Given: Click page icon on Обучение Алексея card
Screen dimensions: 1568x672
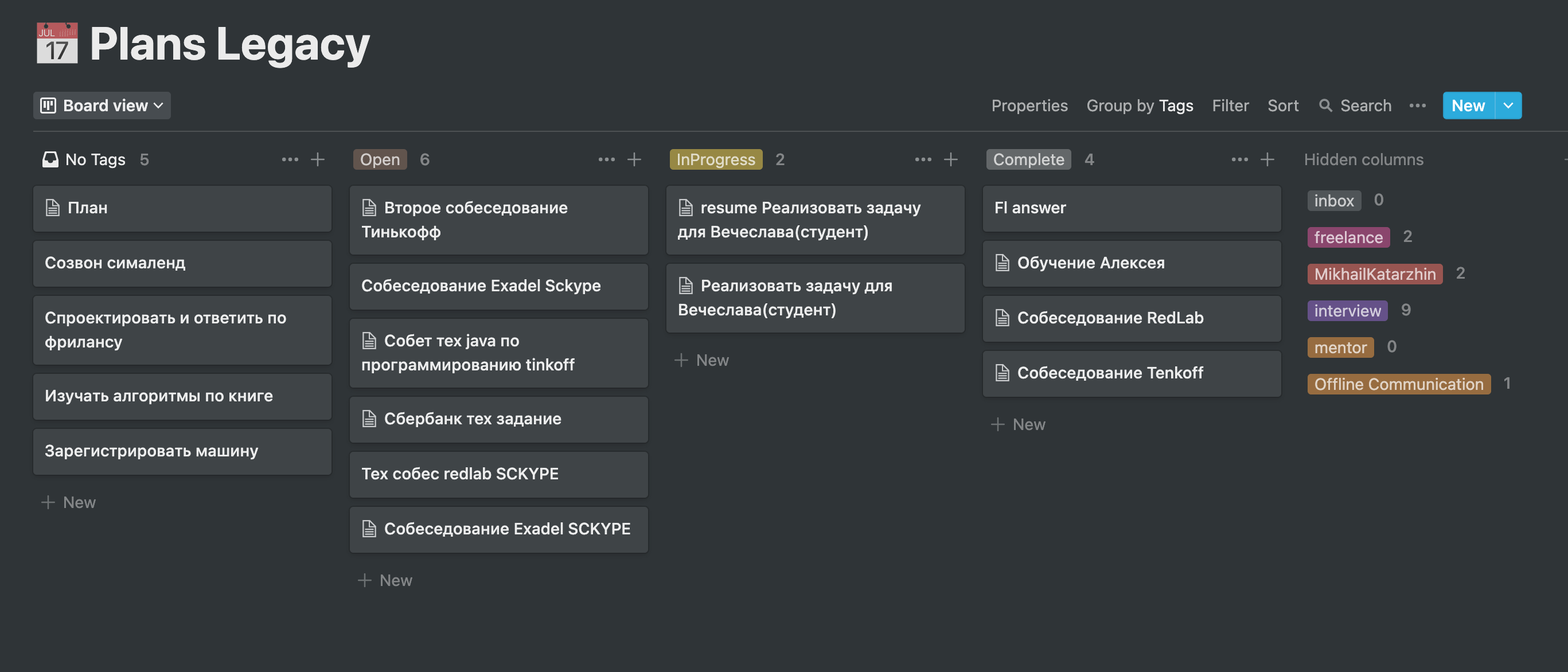Looking at the screenshot, I should pos(1003,263).
